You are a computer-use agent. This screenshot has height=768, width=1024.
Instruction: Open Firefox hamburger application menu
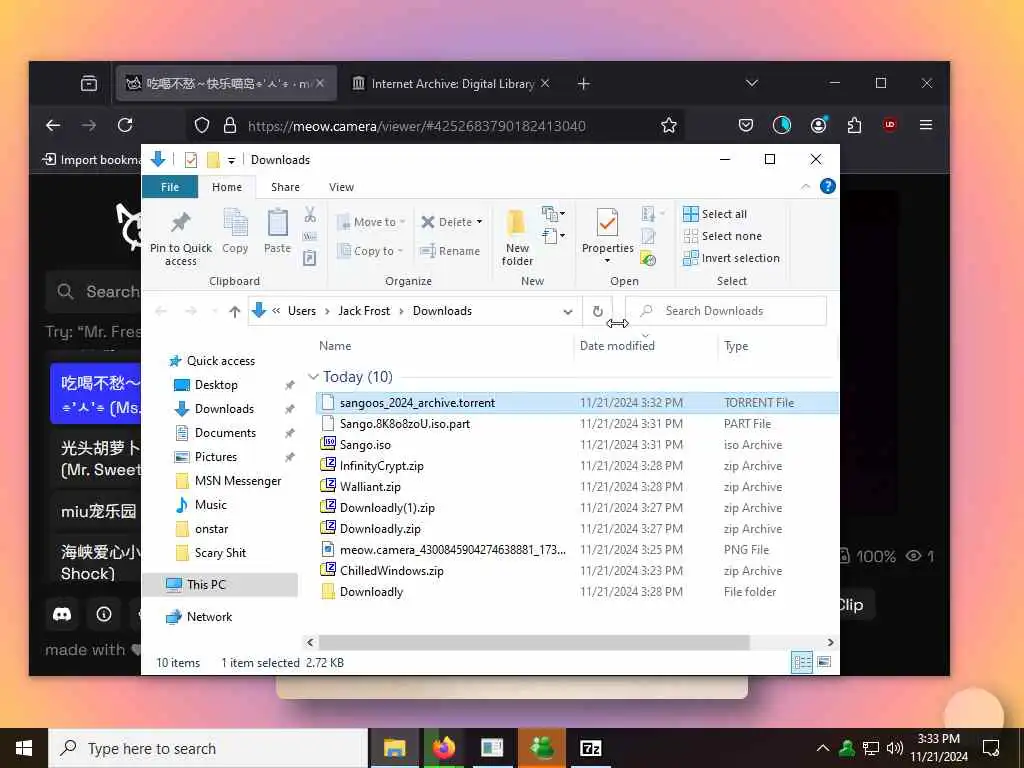(926, 125)
